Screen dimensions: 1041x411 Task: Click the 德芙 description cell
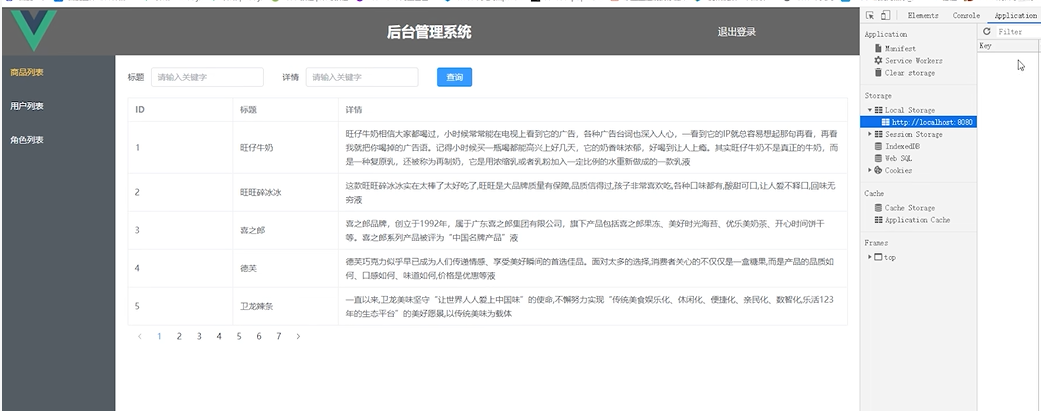(x=593, y=268)
